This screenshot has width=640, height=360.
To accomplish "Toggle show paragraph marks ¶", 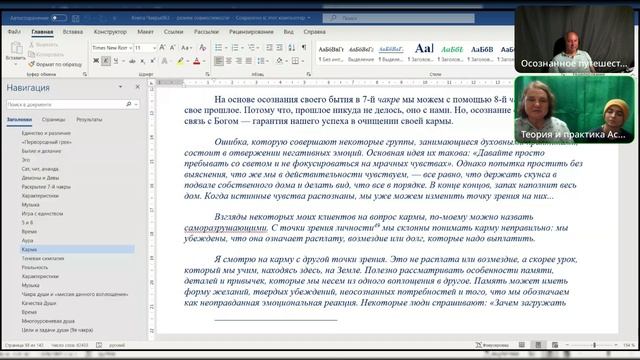I will [304, 48].
